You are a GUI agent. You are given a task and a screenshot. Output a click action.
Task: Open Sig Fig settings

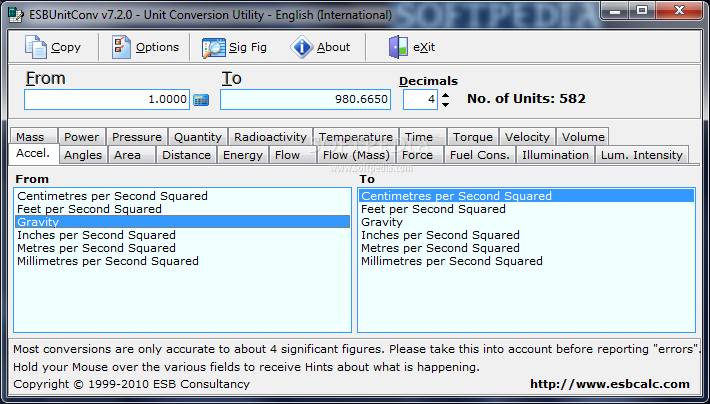pyautogui.click(x=235, y=47)
